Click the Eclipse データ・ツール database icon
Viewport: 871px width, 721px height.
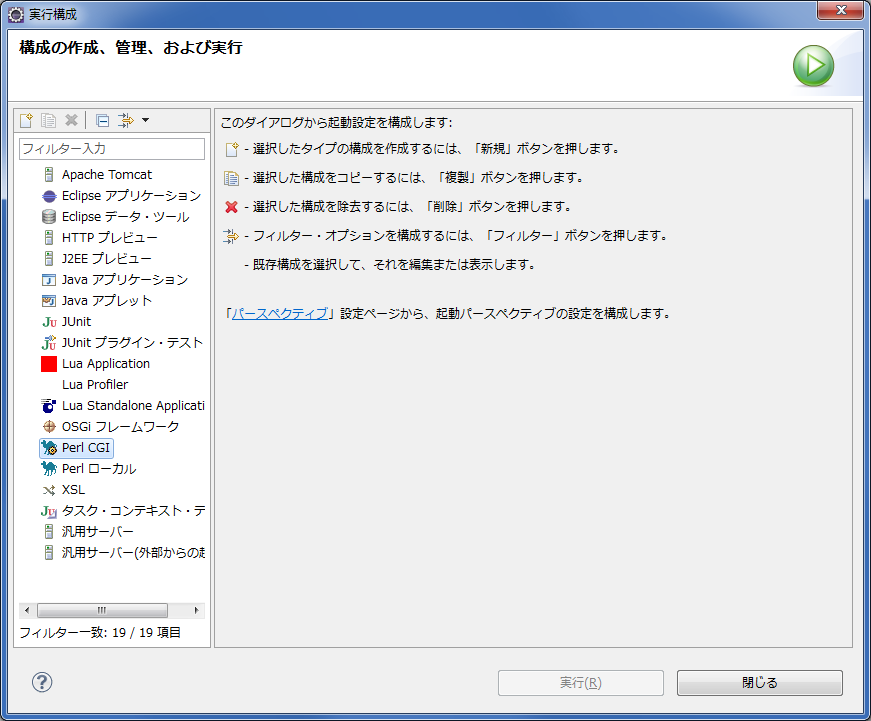pos(49,217)
